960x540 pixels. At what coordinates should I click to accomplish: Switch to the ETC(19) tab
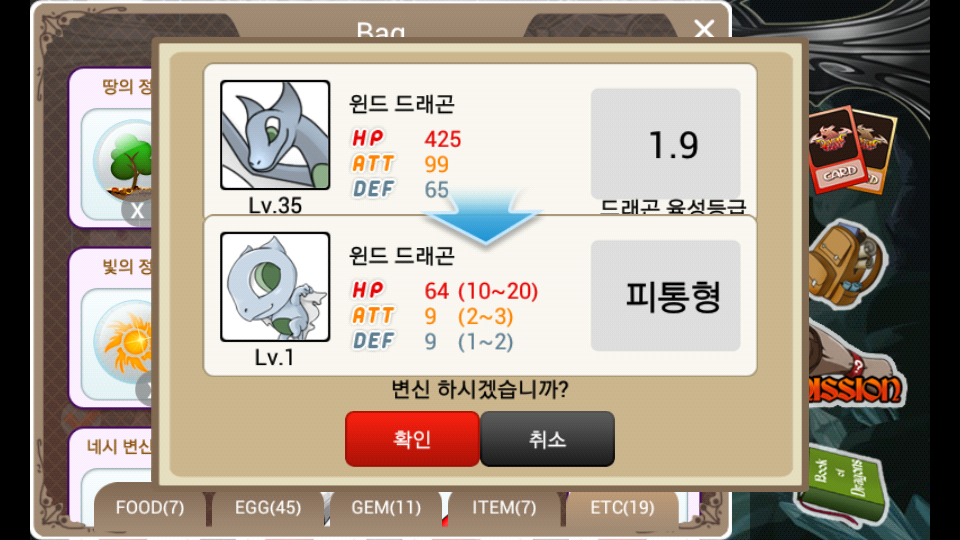click(x=622, y=508)
